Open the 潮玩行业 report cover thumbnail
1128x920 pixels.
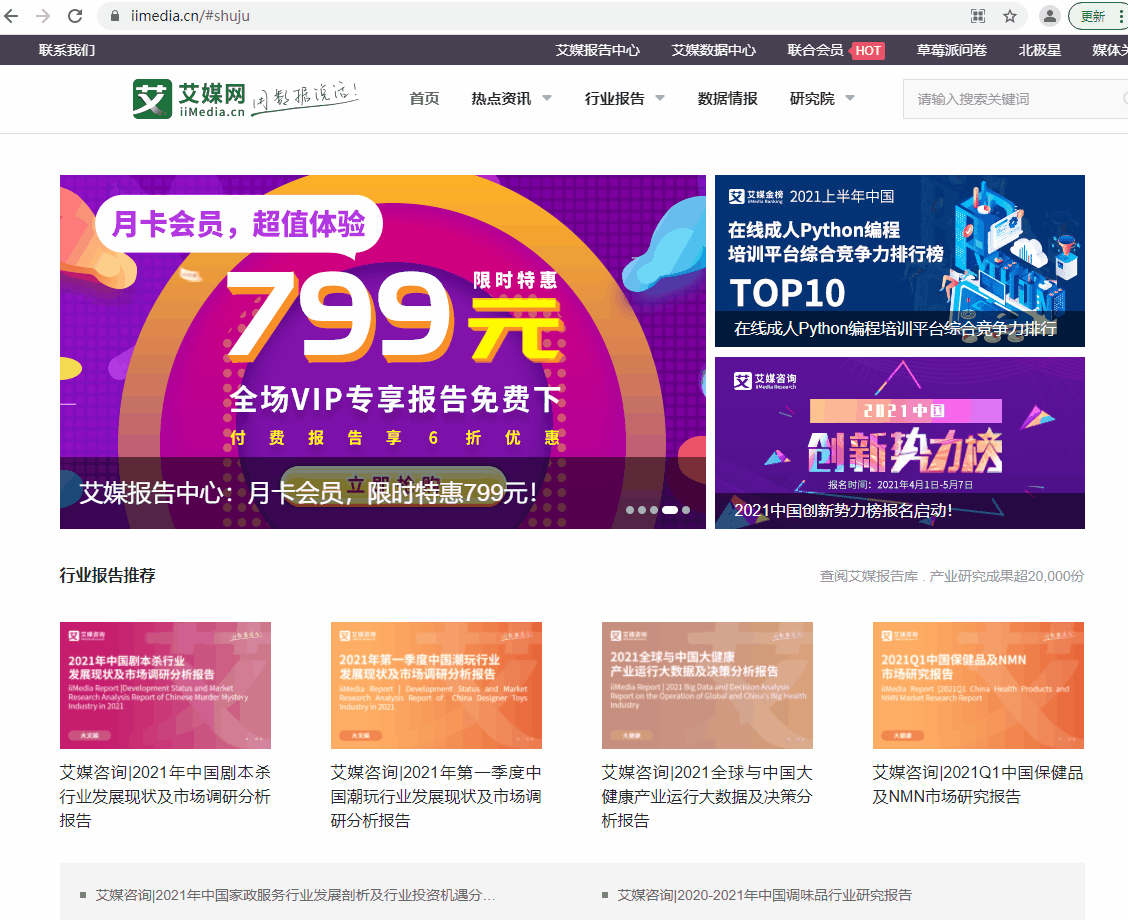[x=436, y=686]
